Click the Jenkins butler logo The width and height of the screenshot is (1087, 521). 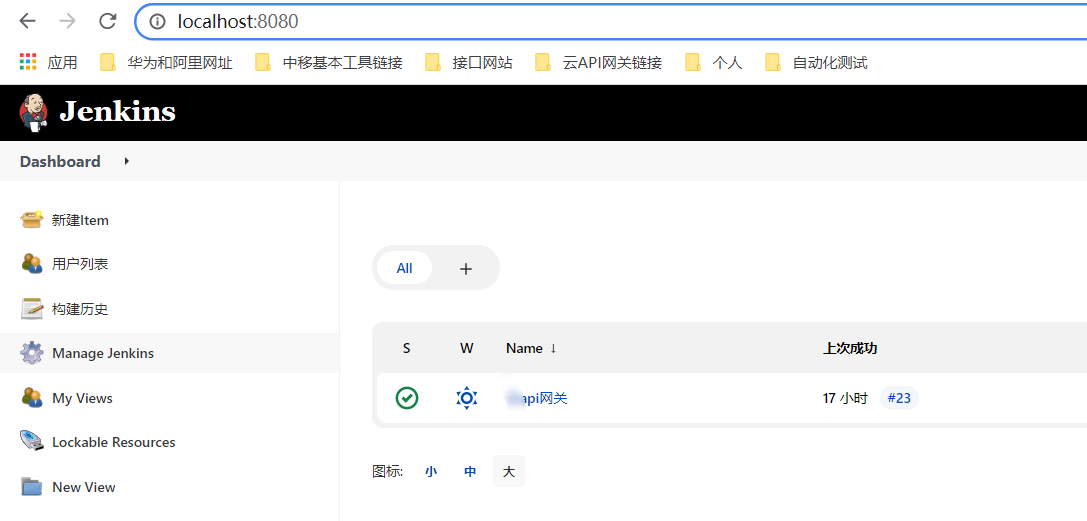tap(33, 112)
